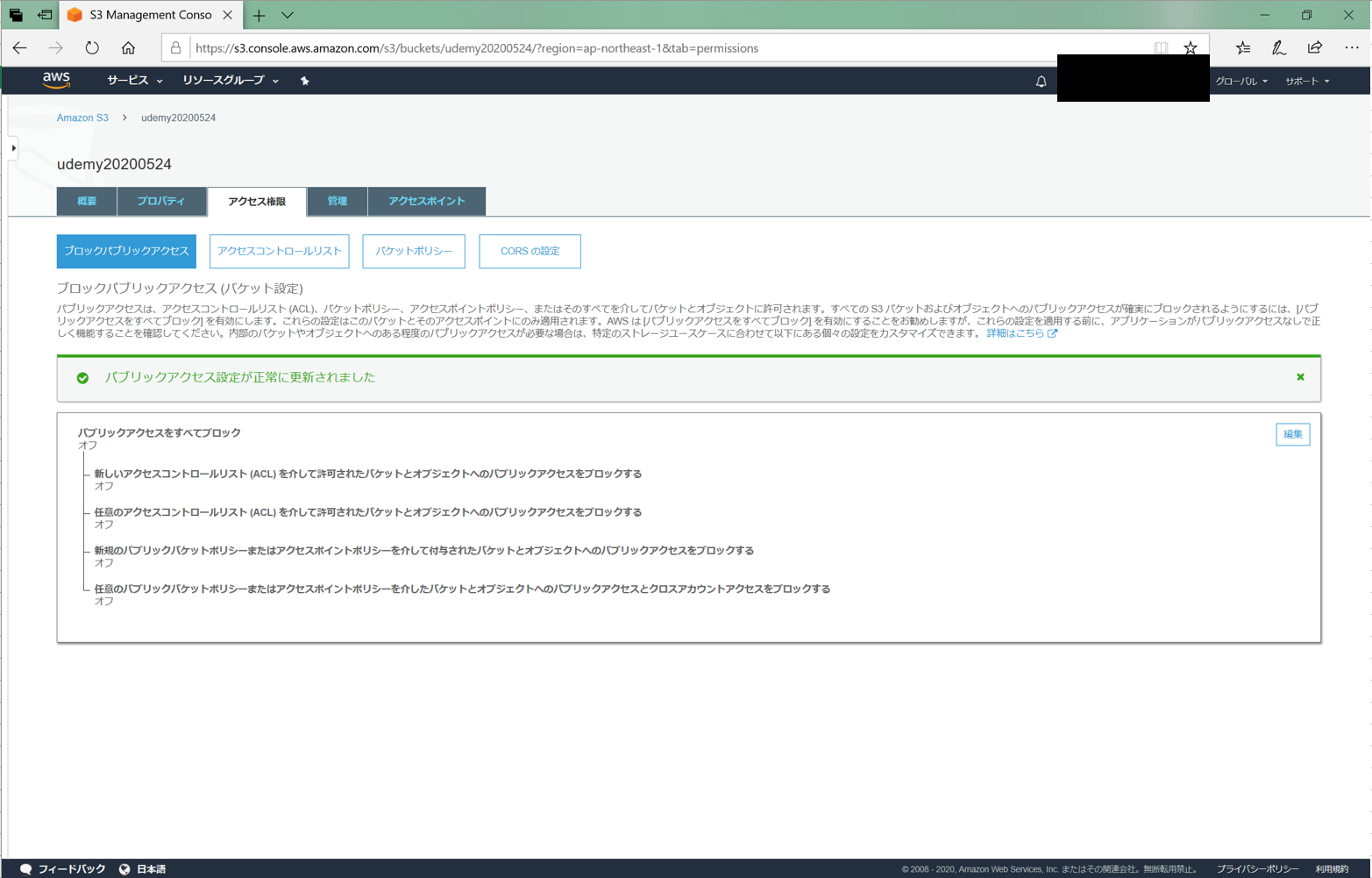Open favorites hub icon
The image size is (1372, 878).
pyautogui.click(x=1243, y=48)
